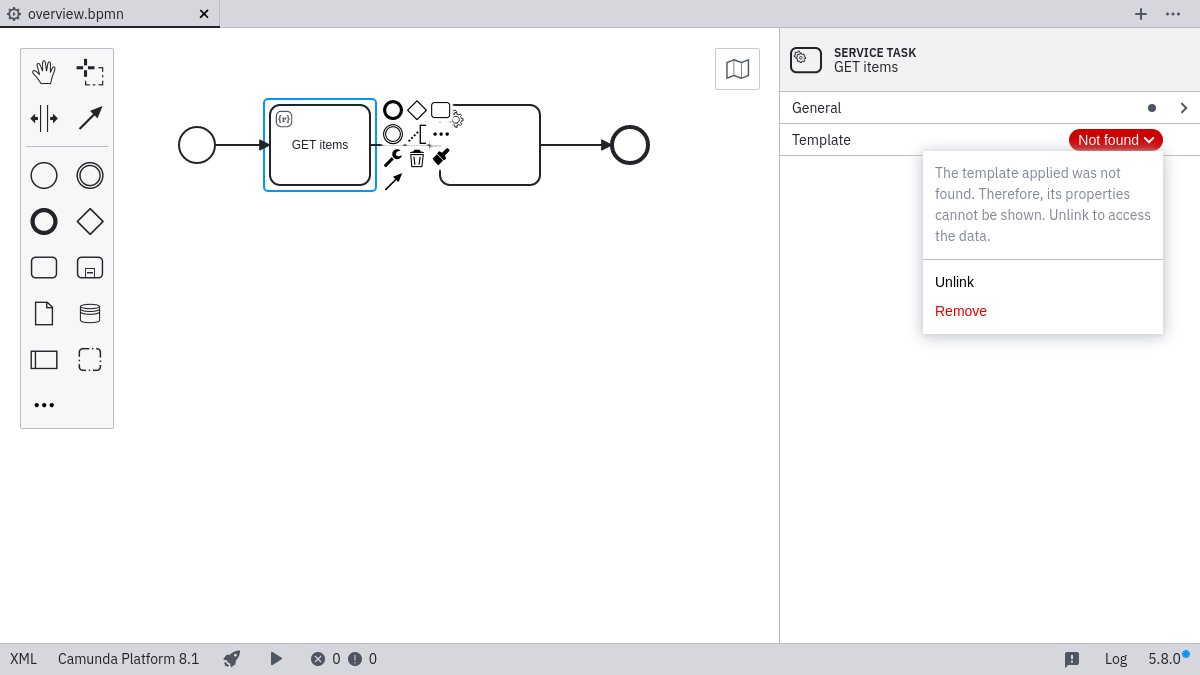Toggle the Log panel
The image size is (1200, 675).
1116,659
